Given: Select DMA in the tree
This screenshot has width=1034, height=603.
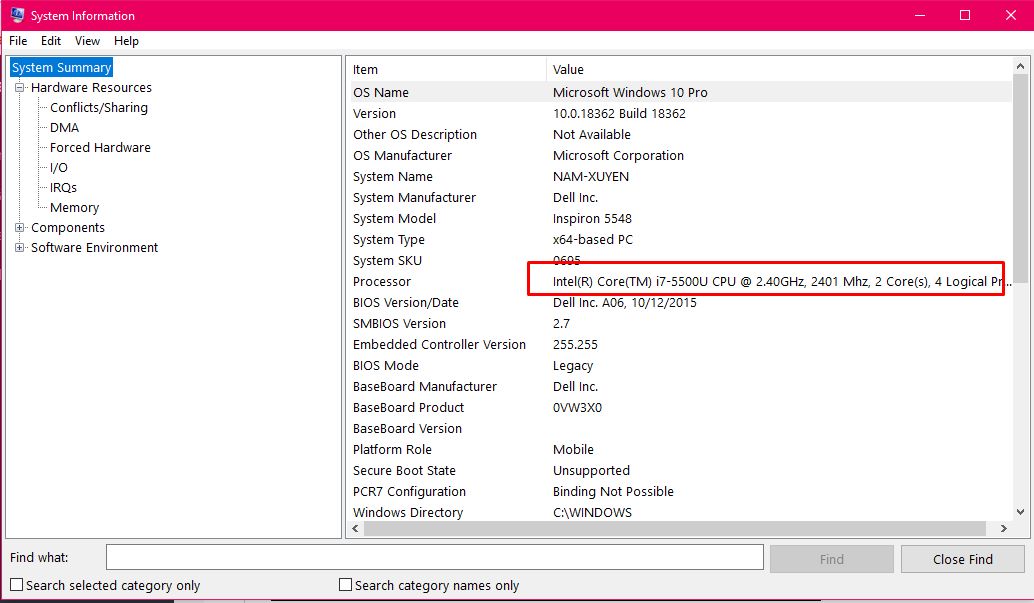Looking at the screenshot, I should pos(65,127).
